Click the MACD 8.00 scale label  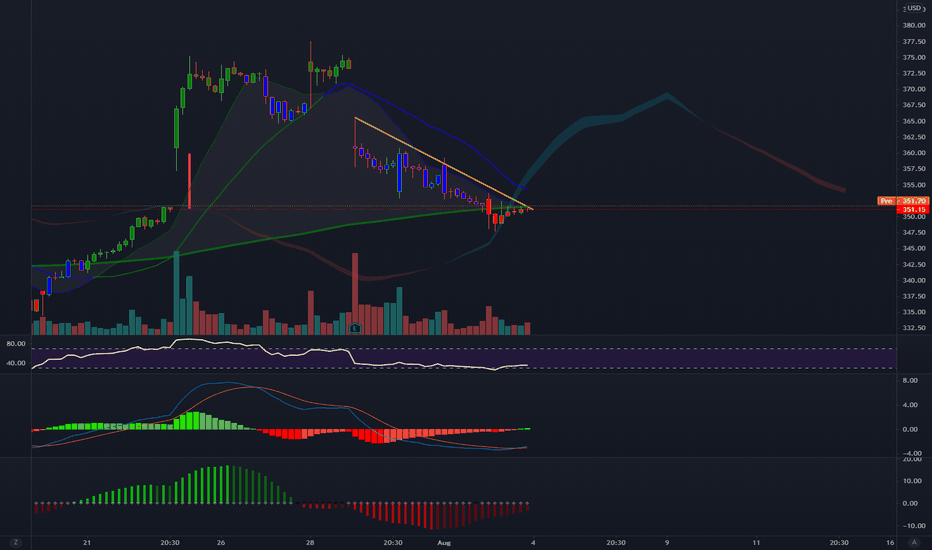point(910,381)
